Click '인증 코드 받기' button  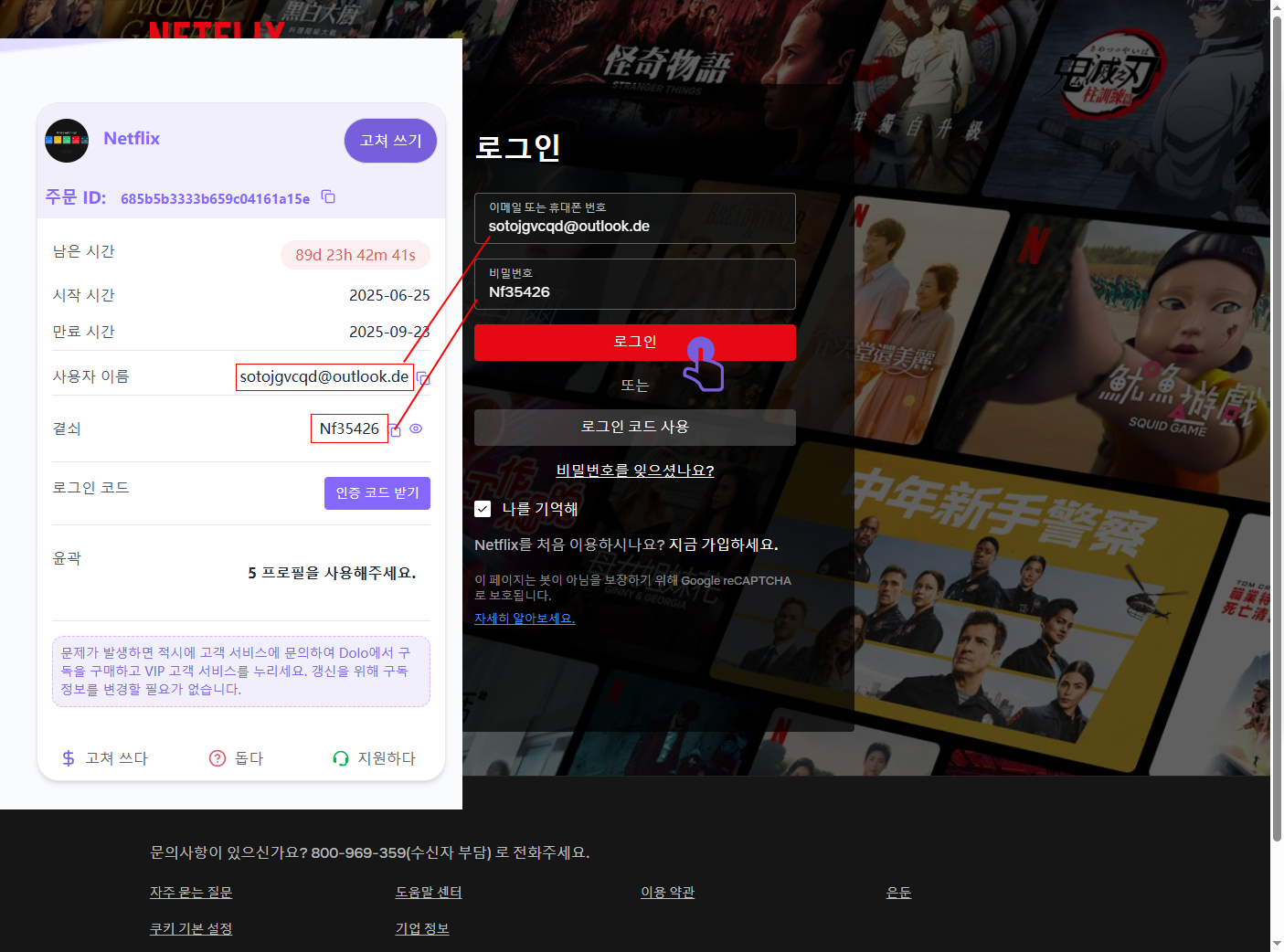click(x=377, y=493)
